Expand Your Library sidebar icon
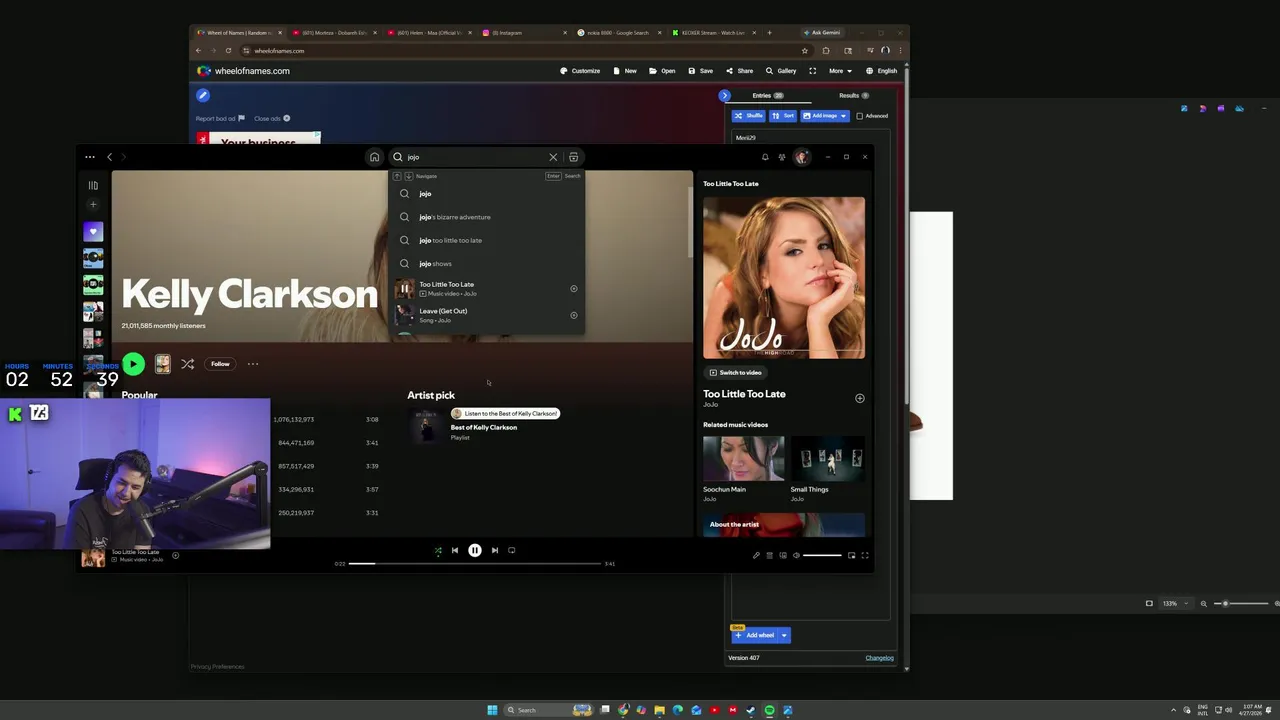Screen dimensions: 1280x720 click(x=93, y=185)
